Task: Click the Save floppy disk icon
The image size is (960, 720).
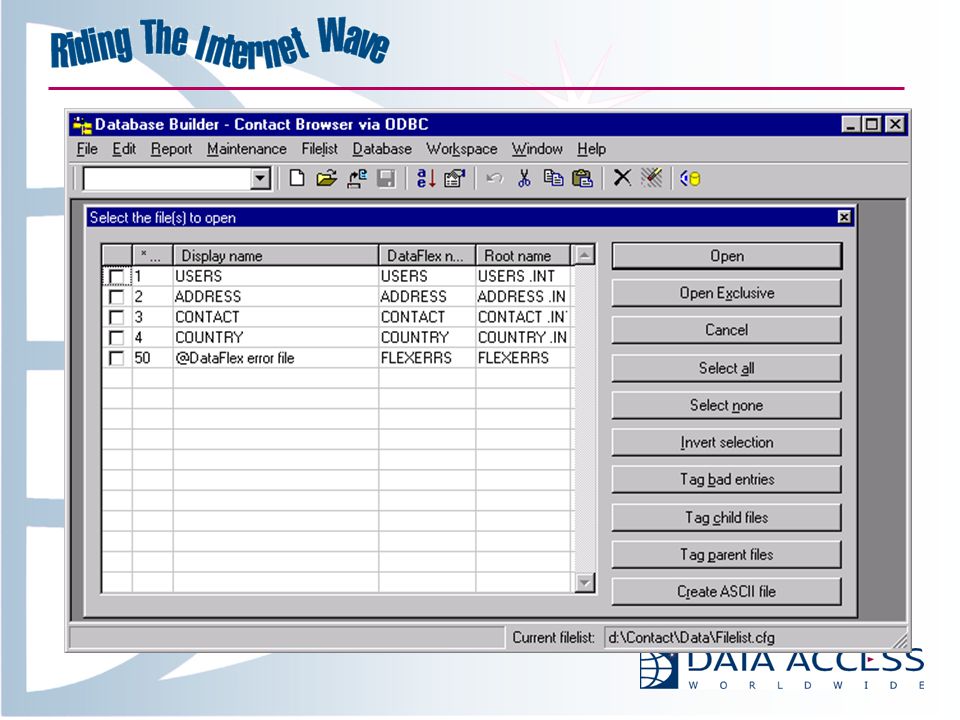Action: coord(386,179)
